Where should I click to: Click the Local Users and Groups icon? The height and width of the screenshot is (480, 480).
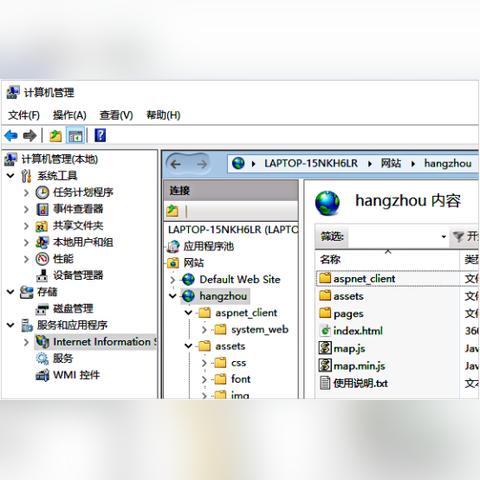(42, 242)
